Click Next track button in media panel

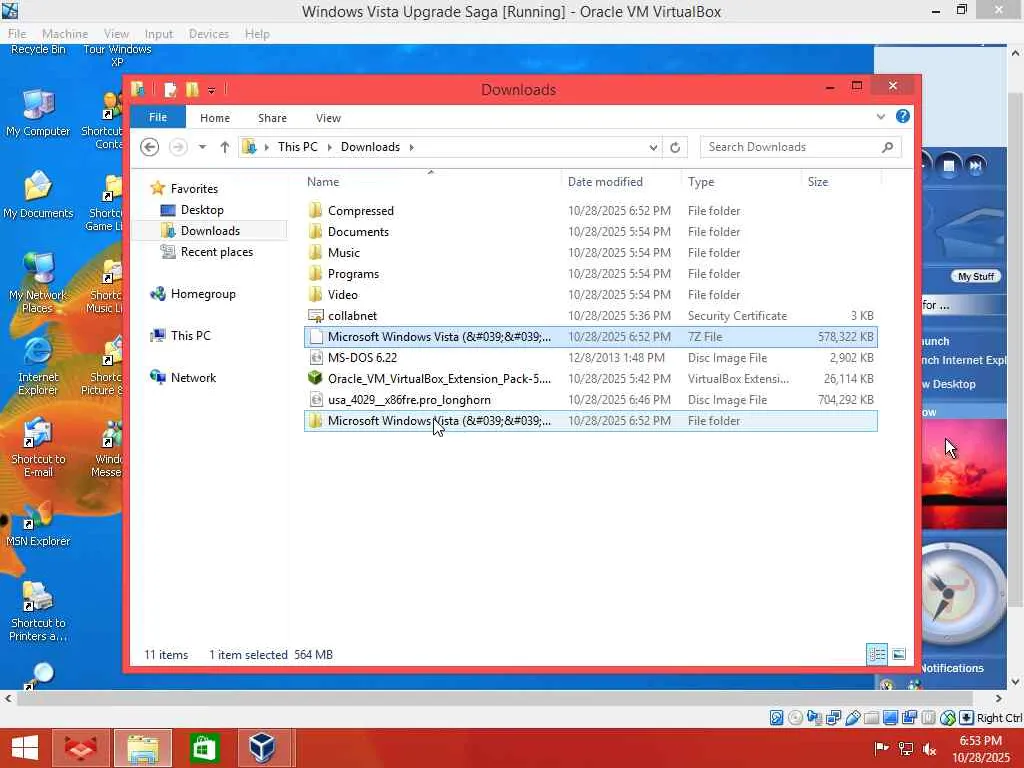975,166
